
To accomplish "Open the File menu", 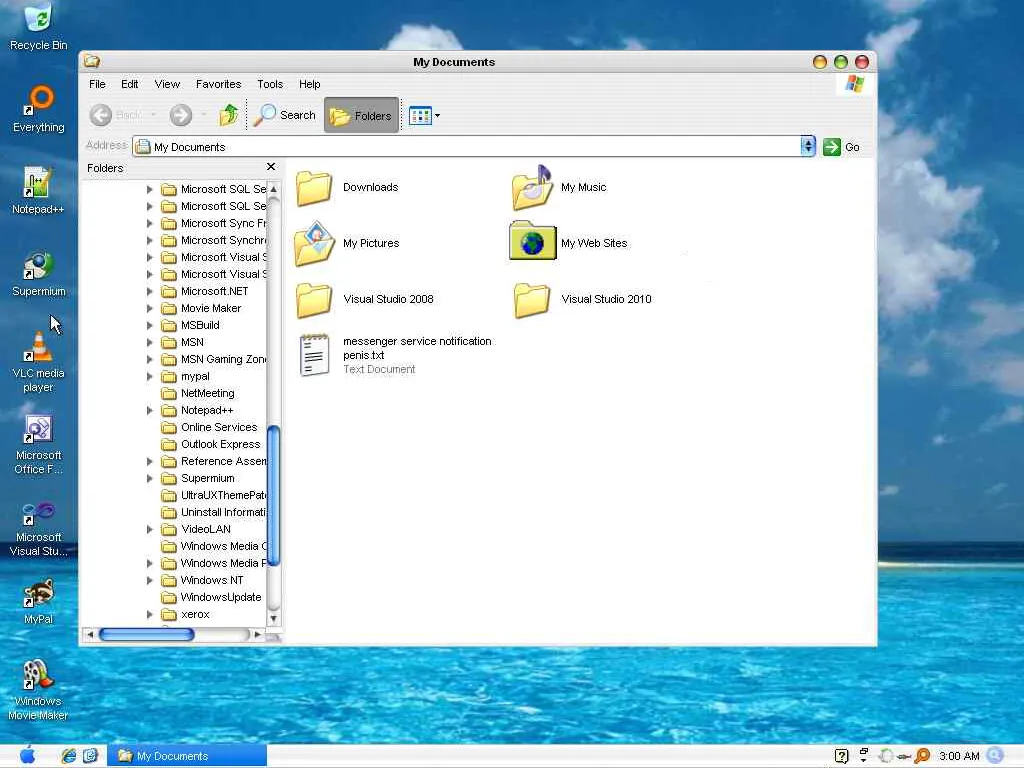I will coord(97,84).
